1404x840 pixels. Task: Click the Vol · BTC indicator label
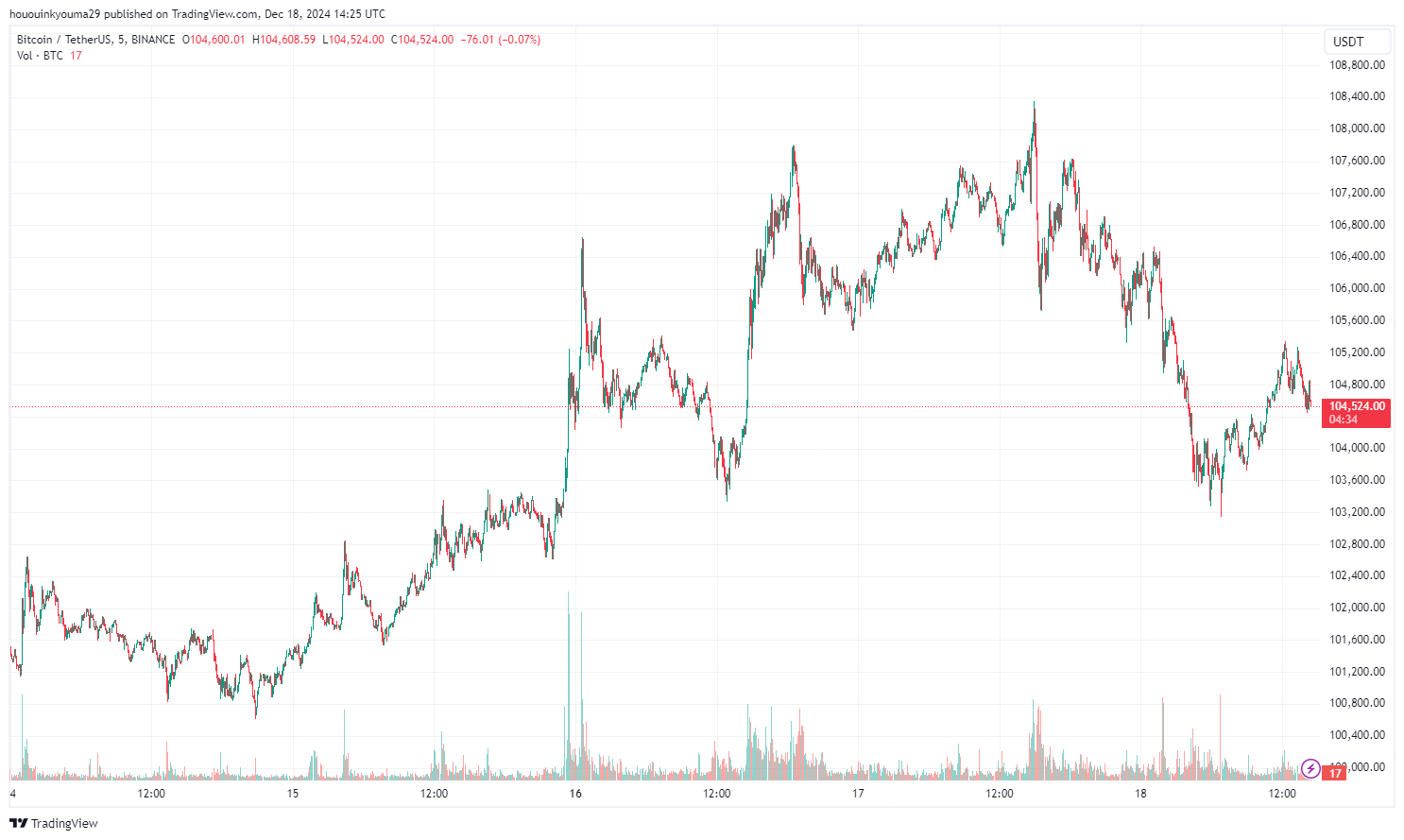click(x=40, y=56)
